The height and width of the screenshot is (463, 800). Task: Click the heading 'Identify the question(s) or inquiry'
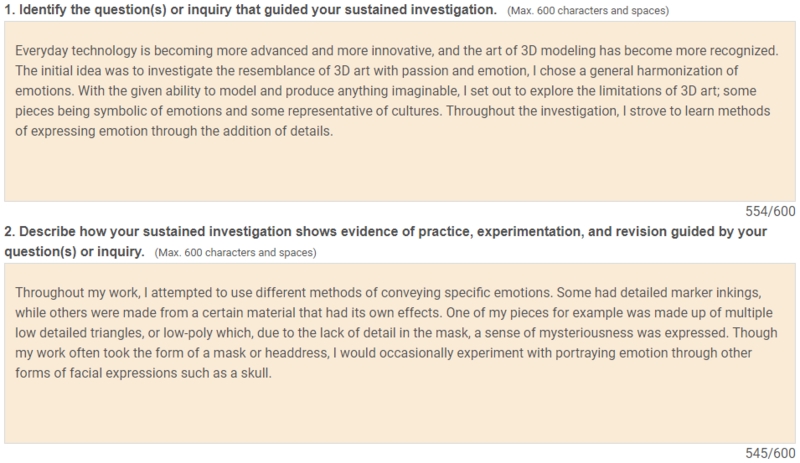[251, 10]
